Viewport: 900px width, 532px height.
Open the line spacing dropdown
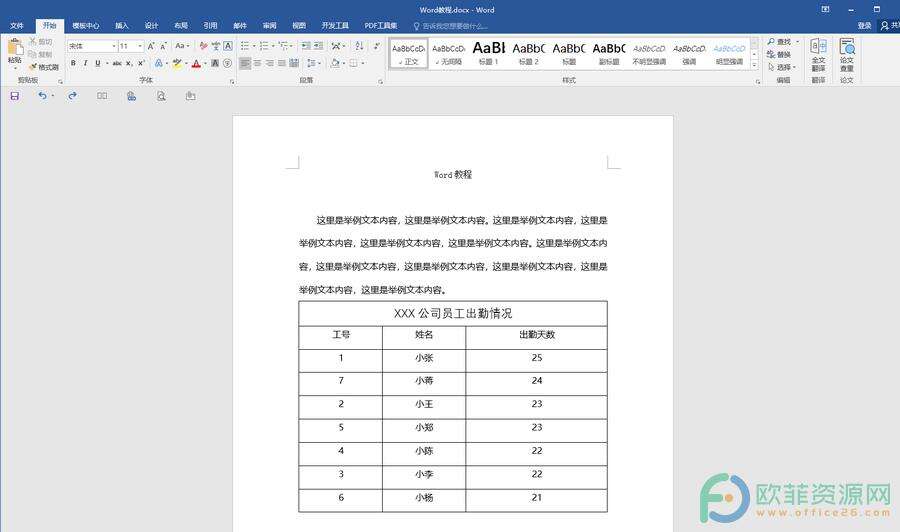coord(313,63)
